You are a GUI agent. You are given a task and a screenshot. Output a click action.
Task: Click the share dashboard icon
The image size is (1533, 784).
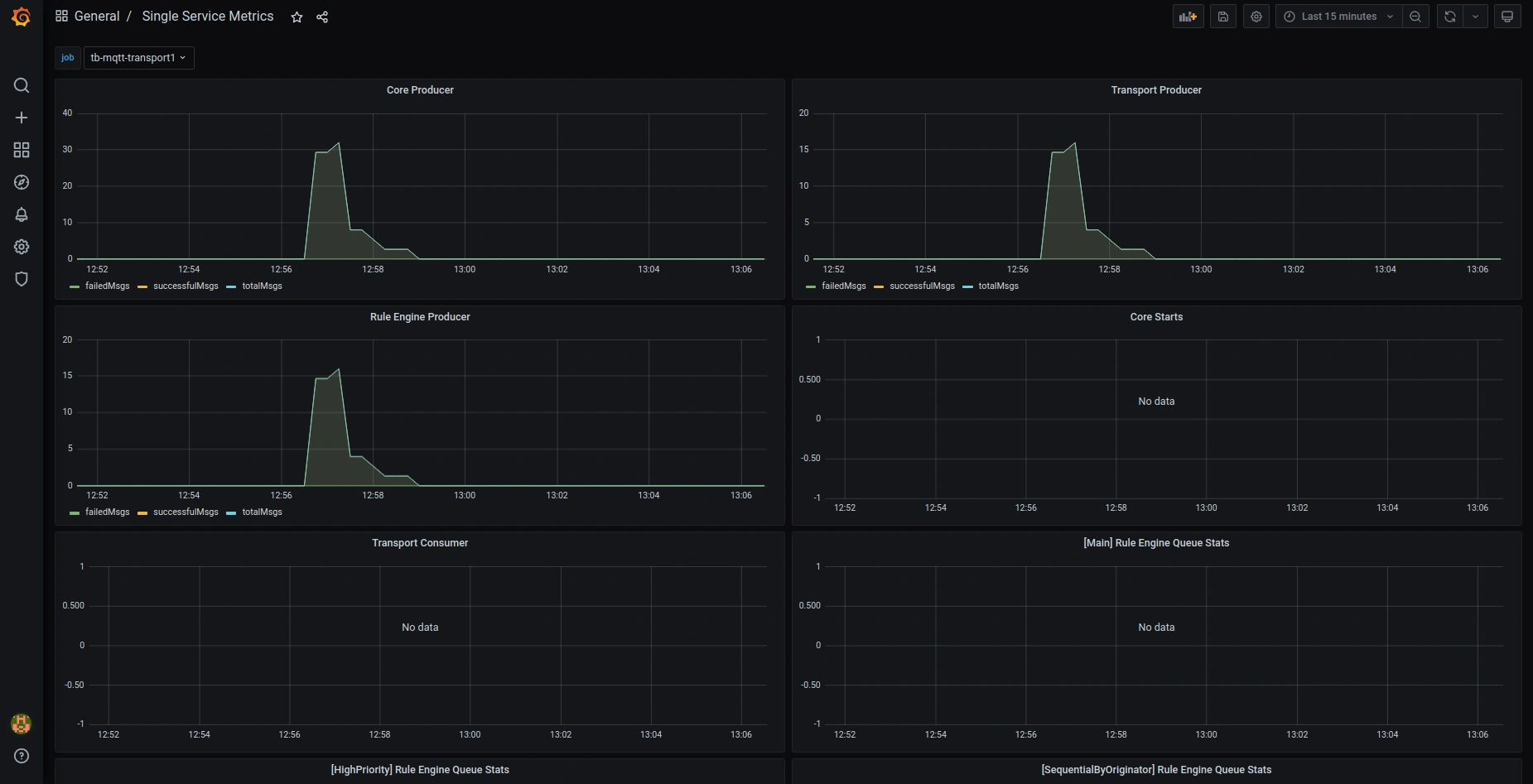(322, 17)
